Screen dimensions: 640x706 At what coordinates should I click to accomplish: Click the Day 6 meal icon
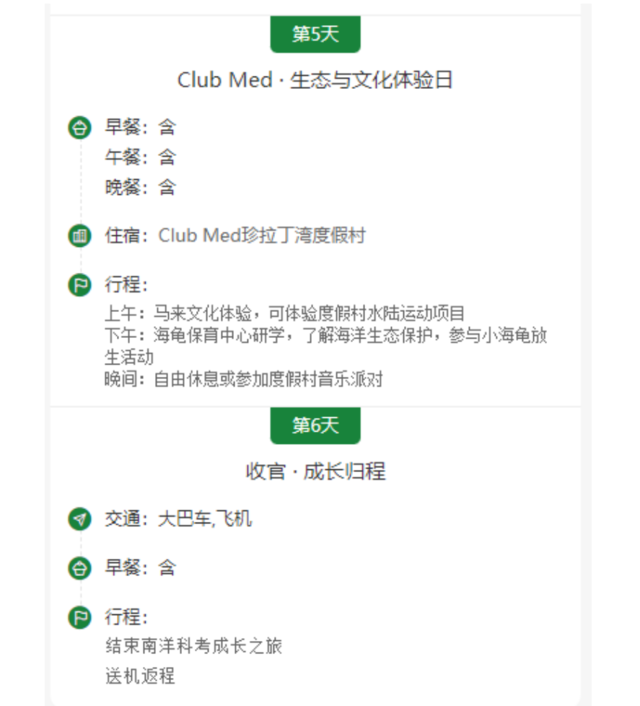pos(80,568)
